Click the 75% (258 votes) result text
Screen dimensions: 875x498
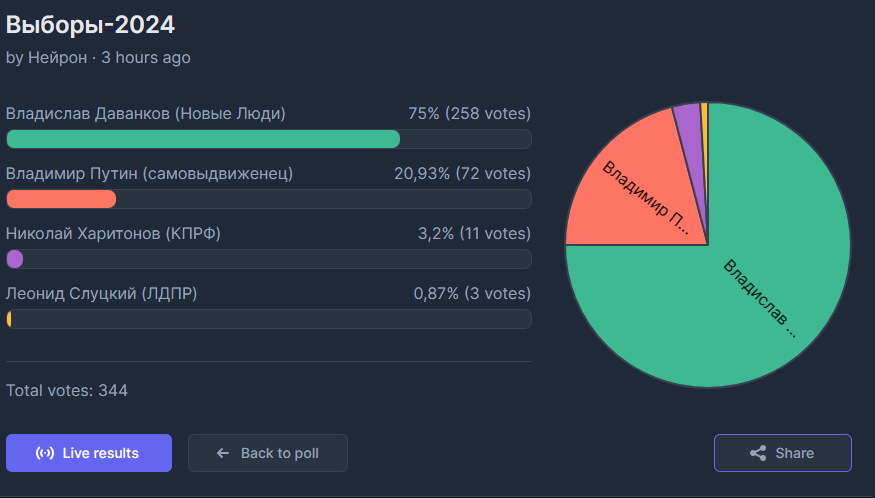(469, 114)
